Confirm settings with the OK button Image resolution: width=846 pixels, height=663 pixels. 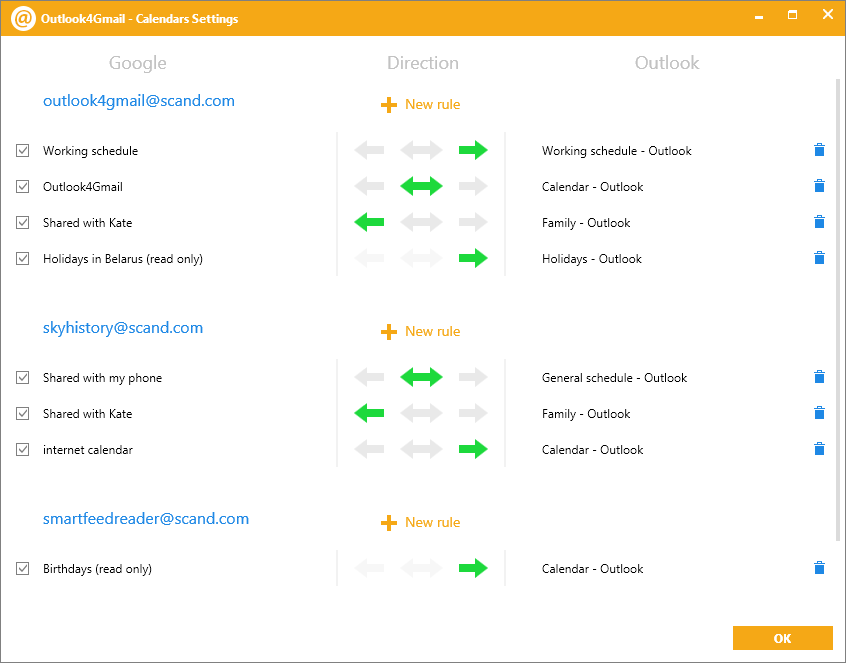tap(782, 638)
